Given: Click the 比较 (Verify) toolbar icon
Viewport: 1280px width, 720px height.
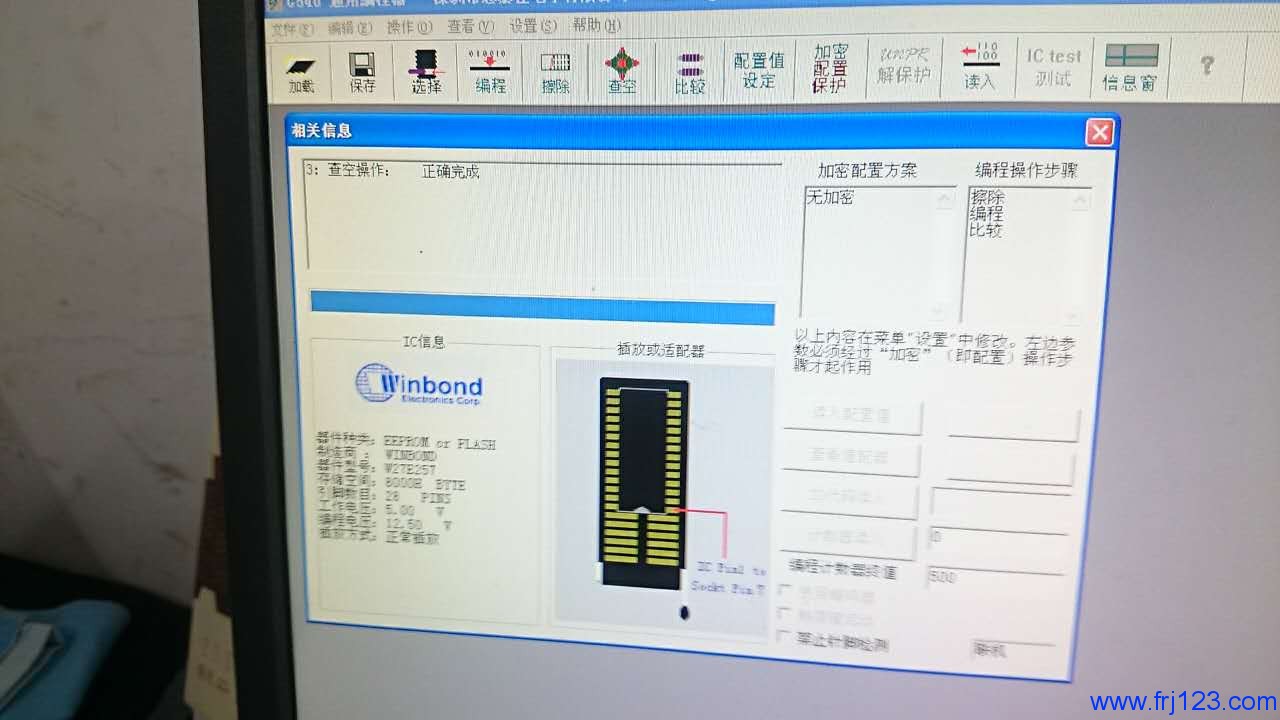Looking at the screenshot, I should click(689, 72).
